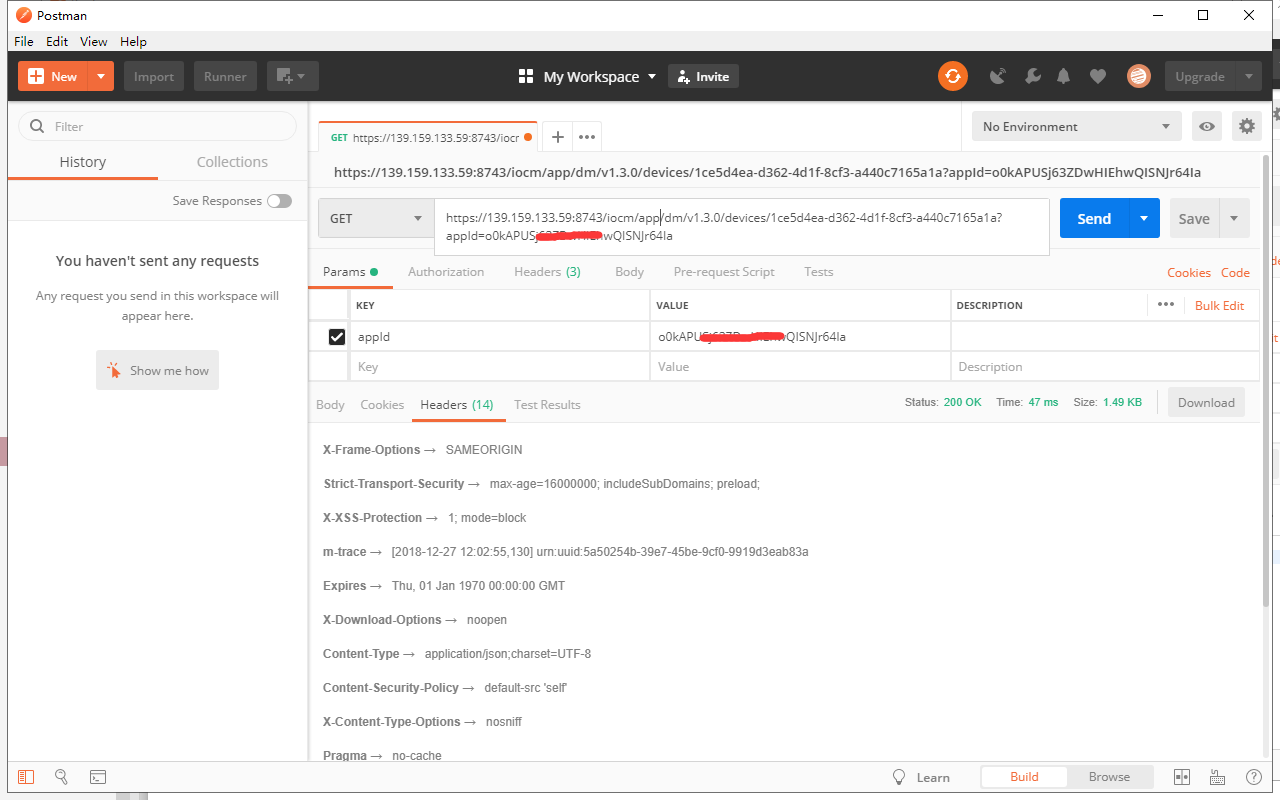Click the Send button

click(x=1094, y=218)
